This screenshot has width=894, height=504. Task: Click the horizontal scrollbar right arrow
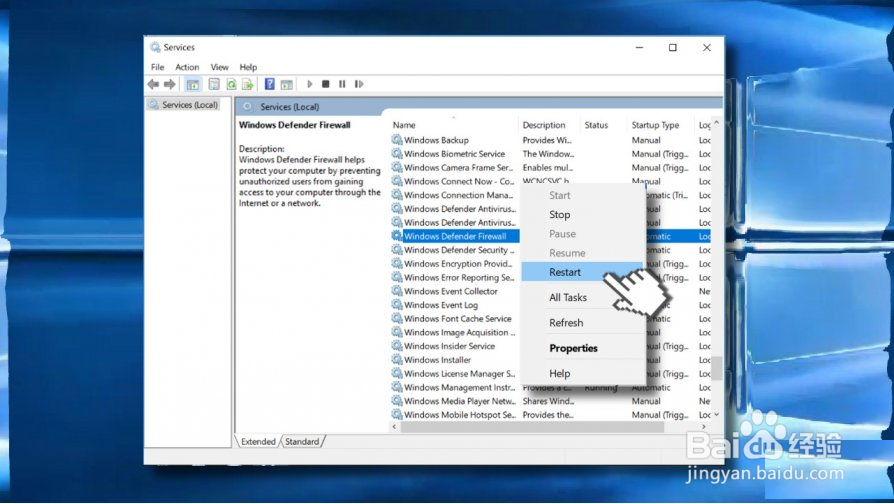point(704,426)
